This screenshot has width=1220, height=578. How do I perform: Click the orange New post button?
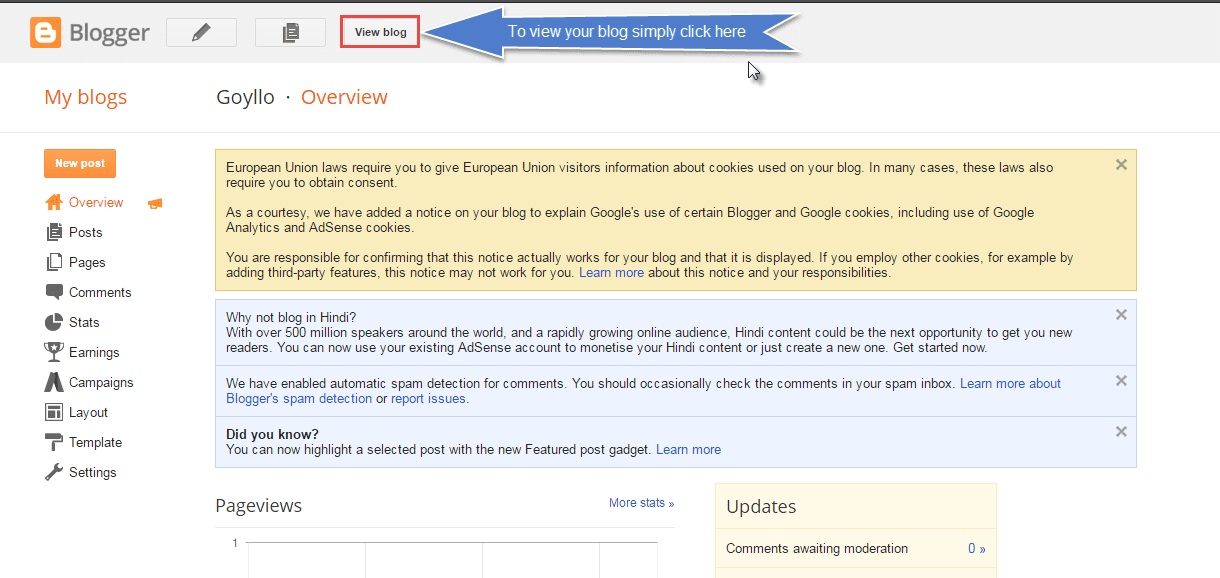coord(80,163)
